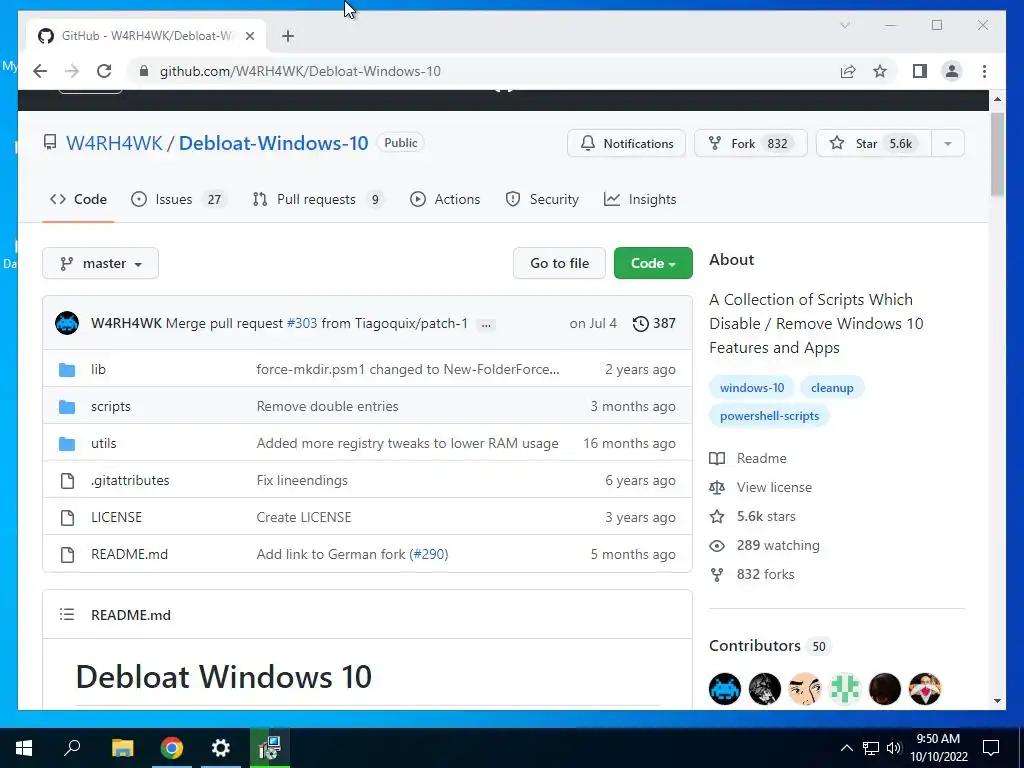Viewport: 1024px width, 768px height.
Task: Open the Security tab
Action: (x=542, y=199)
